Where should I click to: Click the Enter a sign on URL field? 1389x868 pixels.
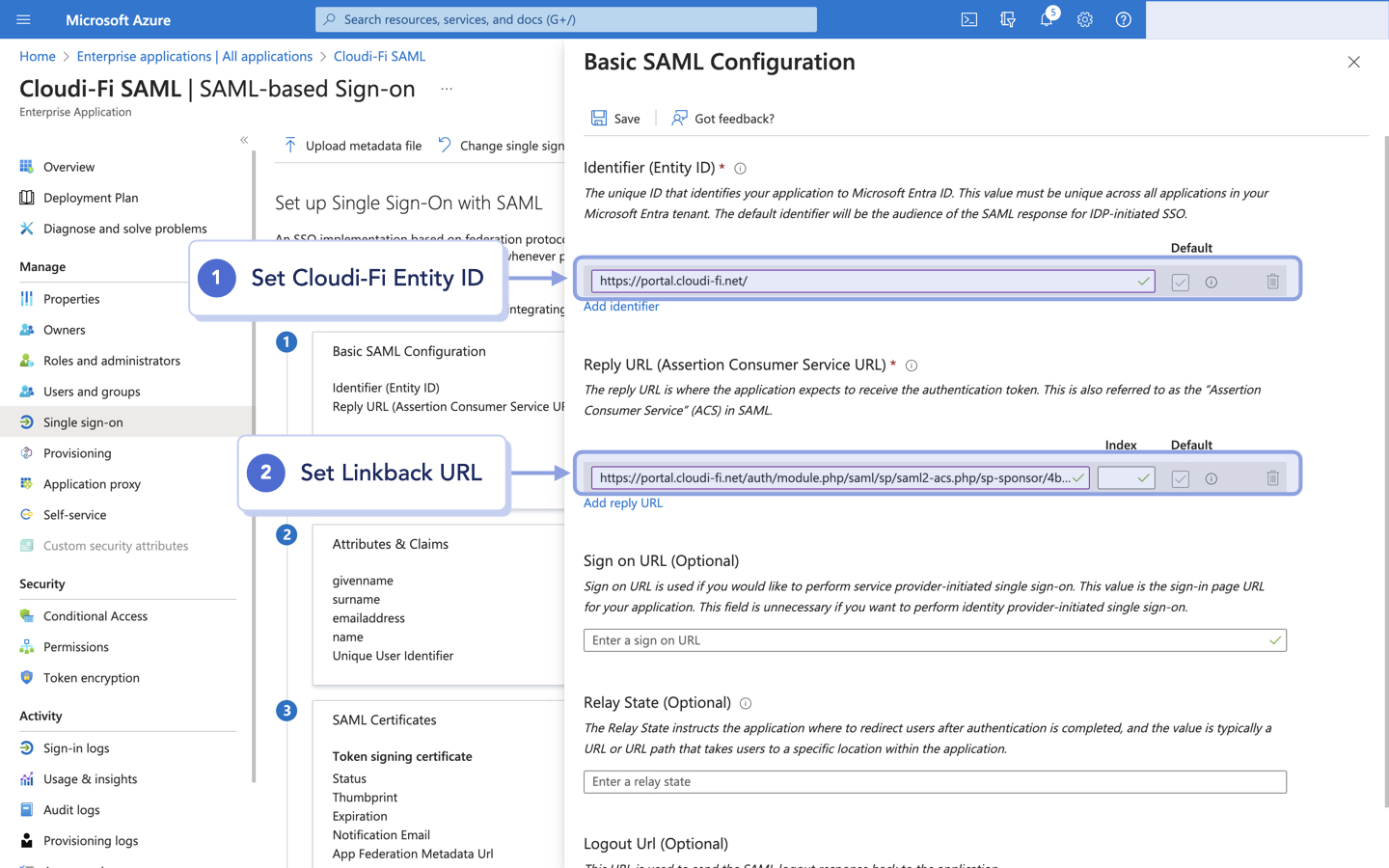coord(934,639)
